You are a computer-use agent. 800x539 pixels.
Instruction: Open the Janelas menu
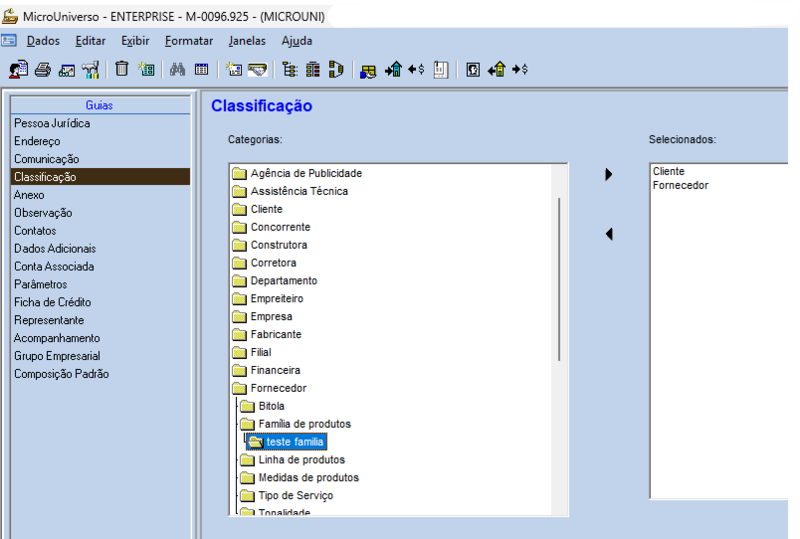247,41
